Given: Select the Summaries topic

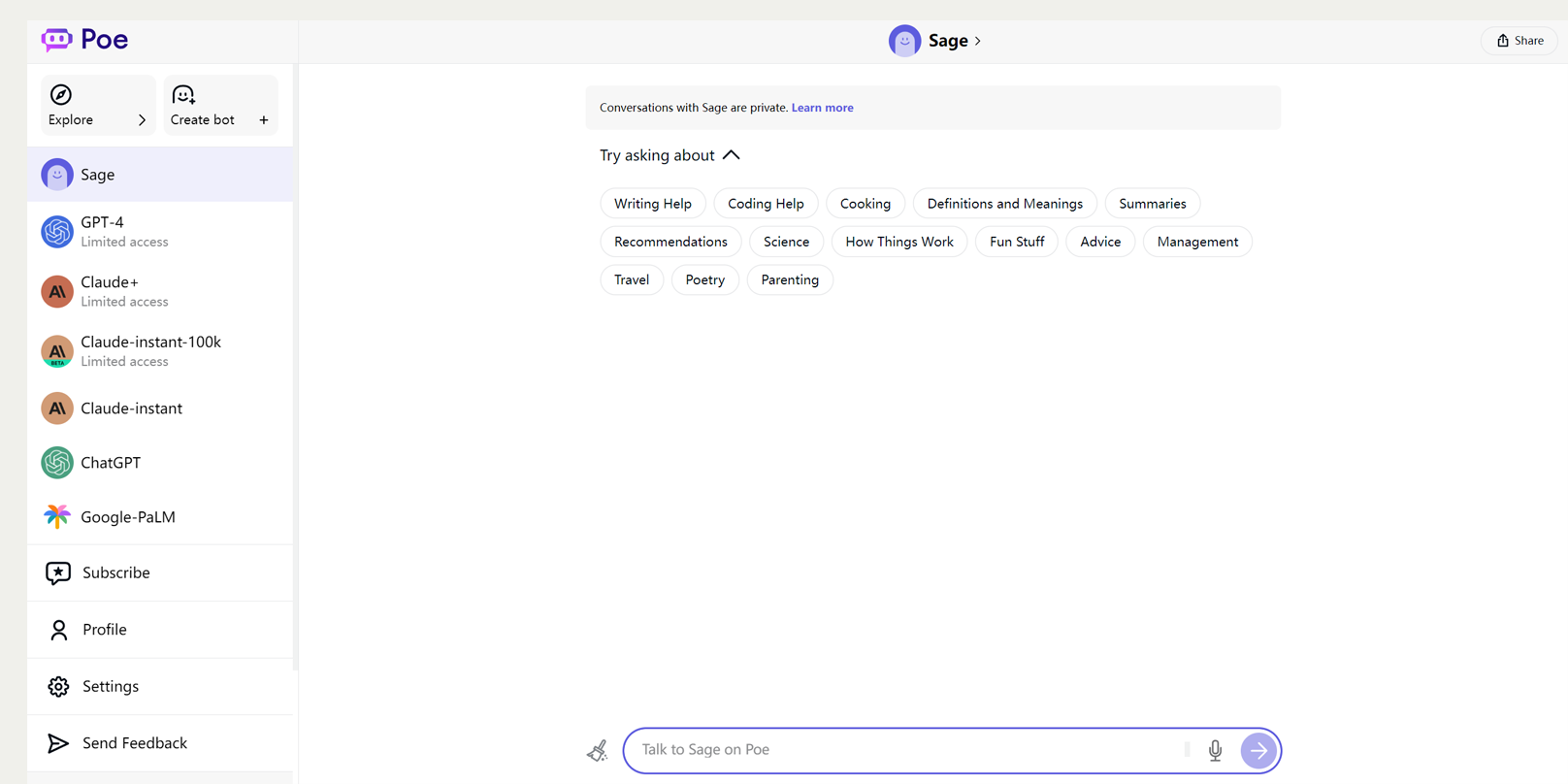Looking at the screenshot, I should coord(1153,204).
